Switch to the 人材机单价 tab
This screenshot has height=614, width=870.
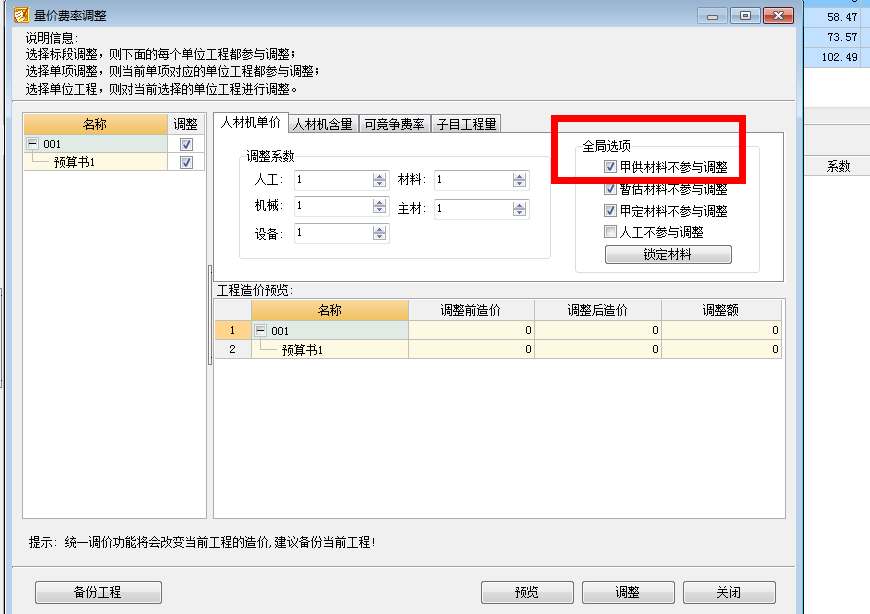251,123
